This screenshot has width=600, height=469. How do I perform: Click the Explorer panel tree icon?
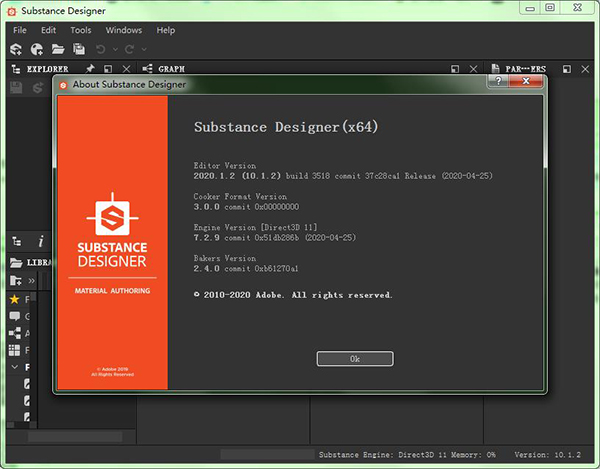click(x=16, y=69)
